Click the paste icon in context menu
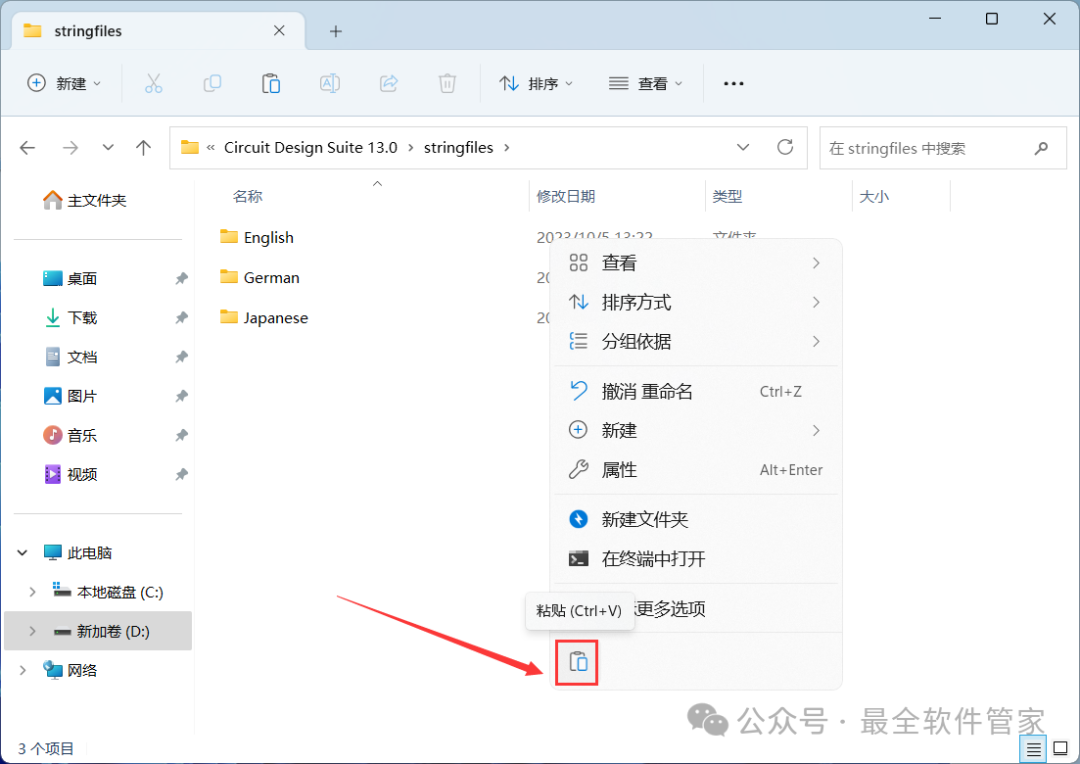This screenshot has width=1080, height=764. coord(578,663)
